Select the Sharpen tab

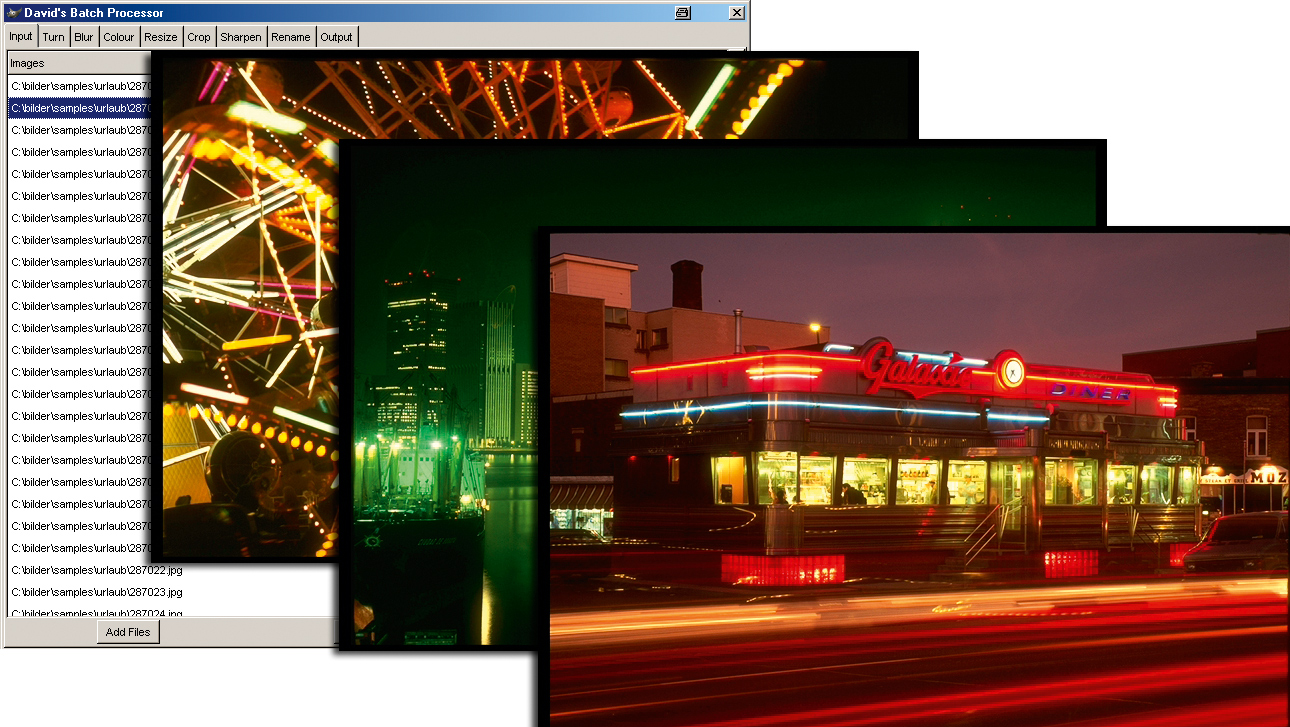pyautogui.click(x=241, y=37)
